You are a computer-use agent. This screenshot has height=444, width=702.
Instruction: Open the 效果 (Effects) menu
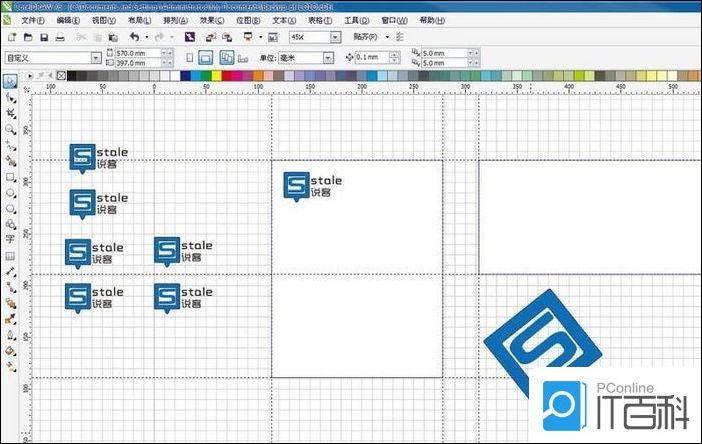coord(212,21)
